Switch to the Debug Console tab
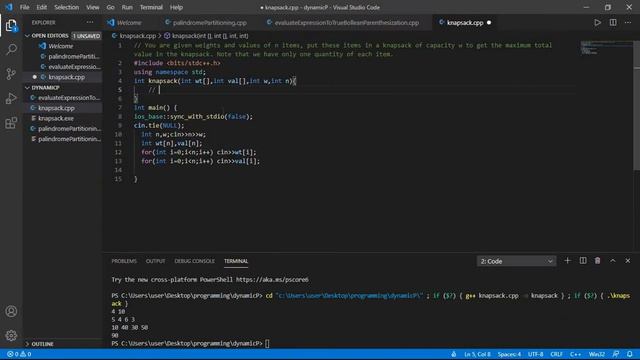Image resolution: width=640 pixels, height=360 pixels. (x=194, y=261)
